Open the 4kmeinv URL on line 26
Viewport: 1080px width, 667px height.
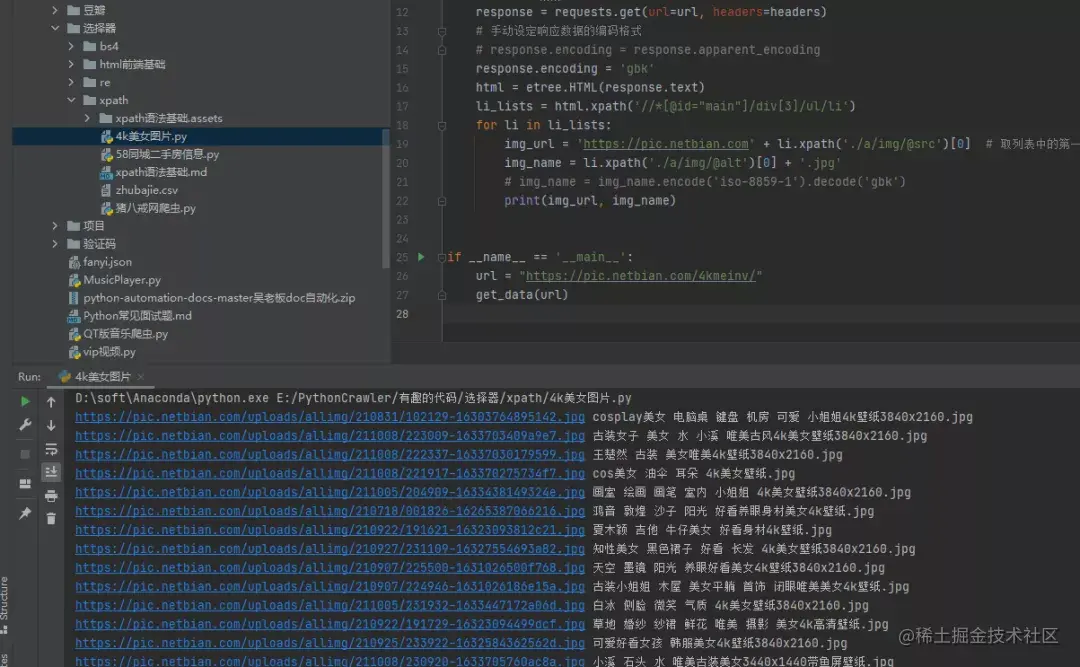pyautogui.click(x=641, y=276)
